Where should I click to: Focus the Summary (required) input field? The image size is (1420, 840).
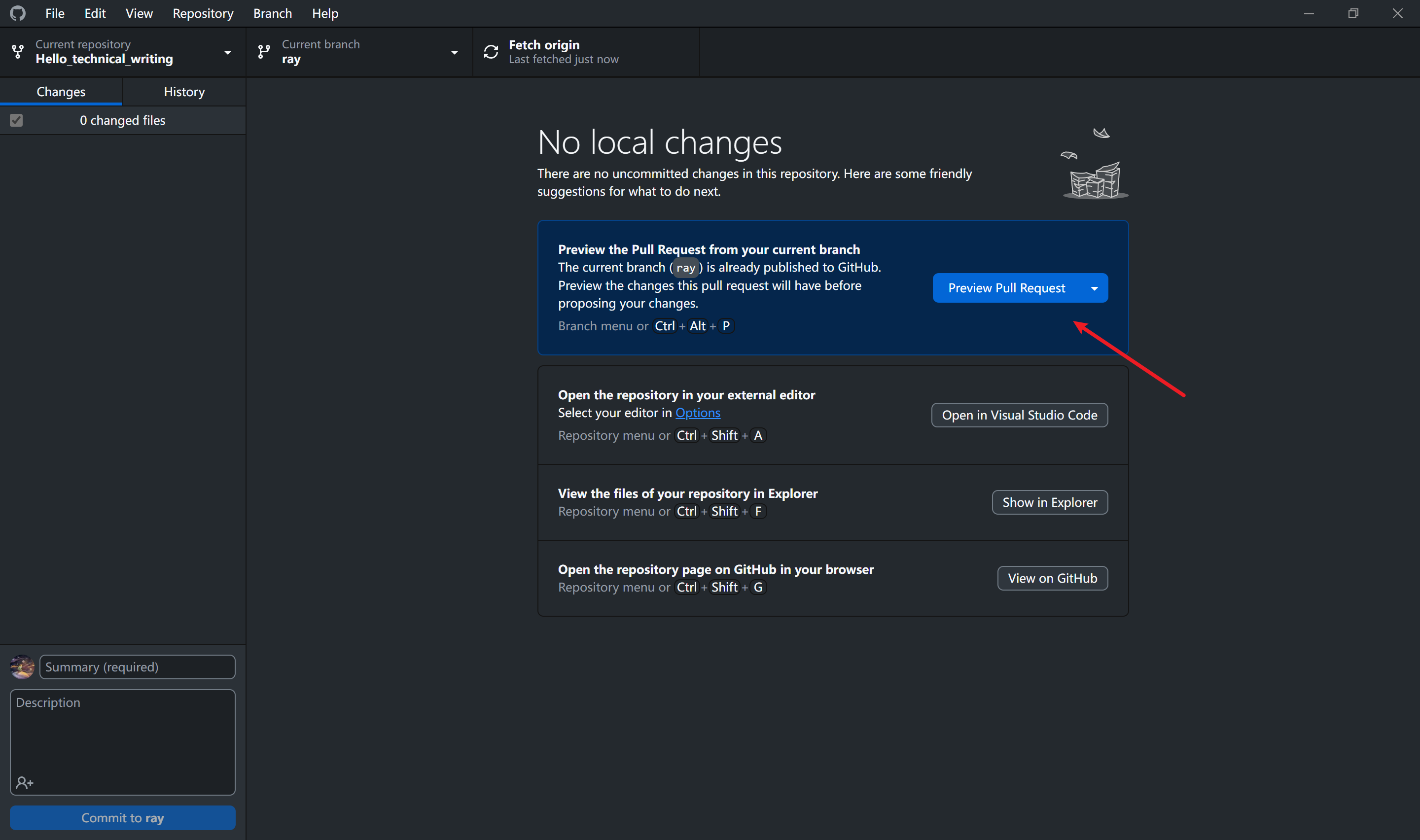137,667
